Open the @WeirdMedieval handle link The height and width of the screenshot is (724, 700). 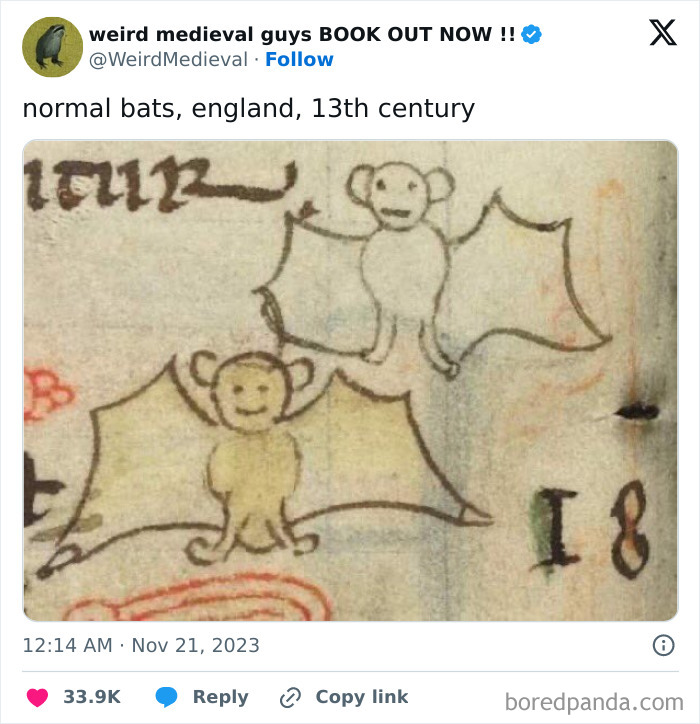pyautogui.click(x=169, y=60)
